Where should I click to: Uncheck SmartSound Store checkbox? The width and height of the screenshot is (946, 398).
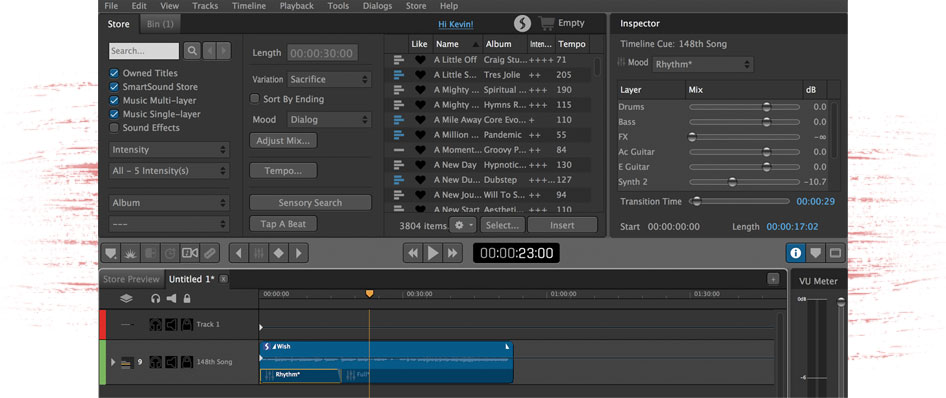click(114, 87)
